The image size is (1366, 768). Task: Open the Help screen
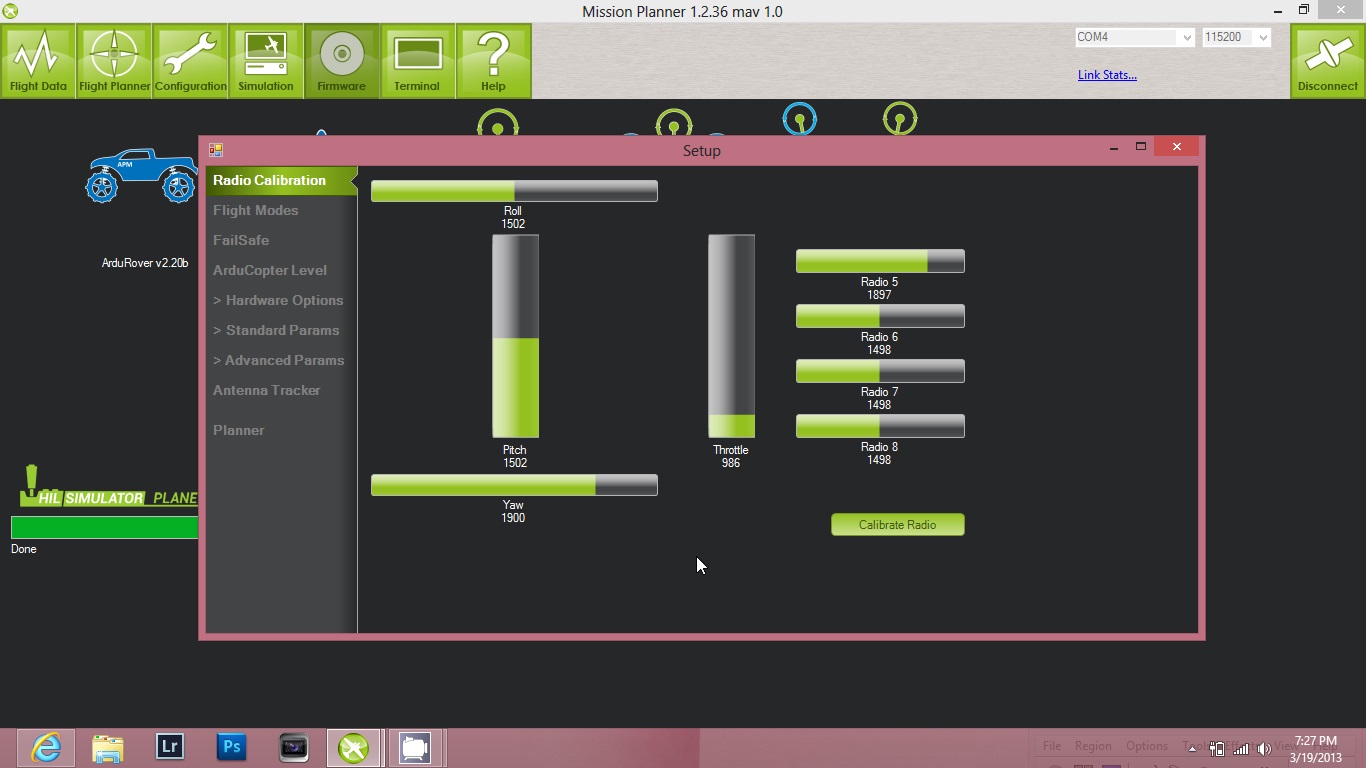(493, 61)
